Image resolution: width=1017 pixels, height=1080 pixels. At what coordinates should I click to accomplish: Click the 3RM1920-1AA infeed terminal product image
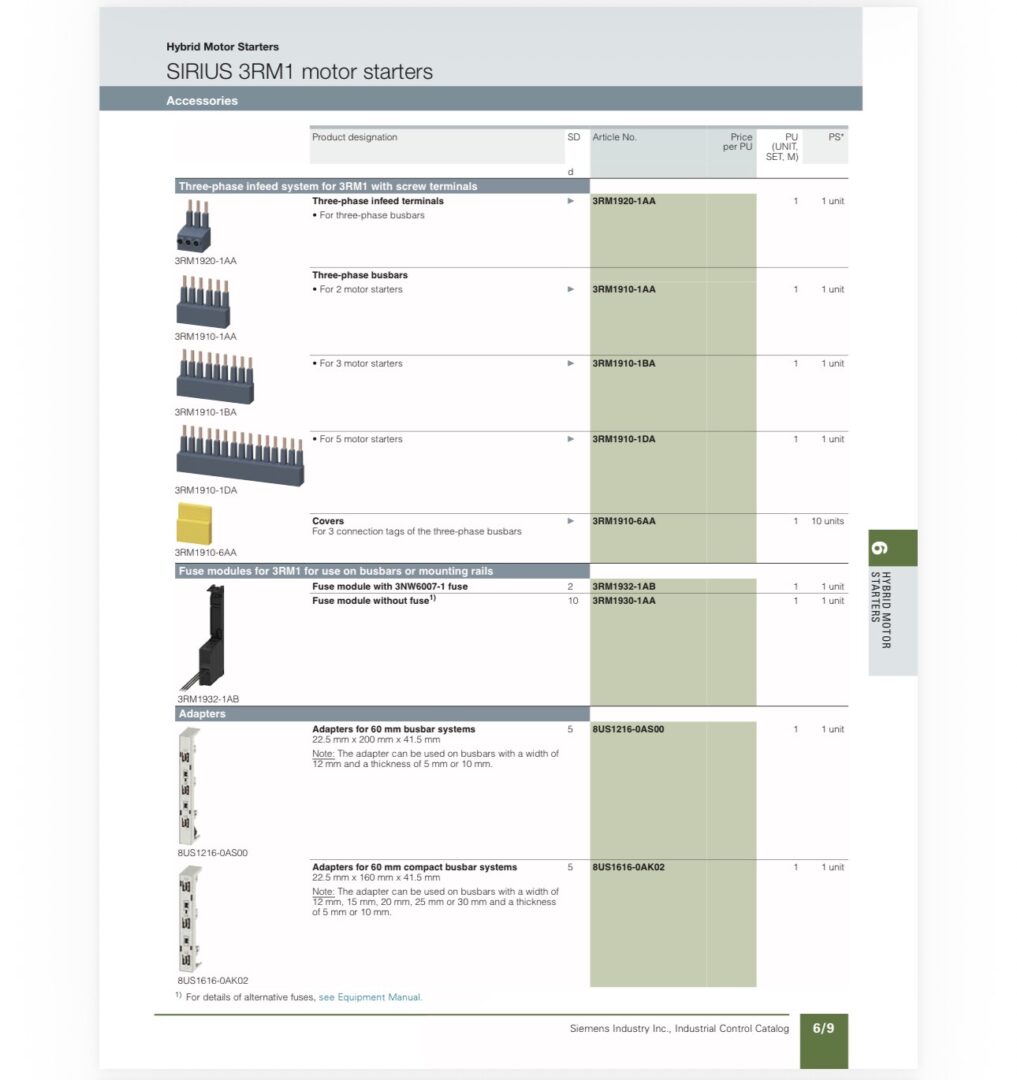click(193, 226)
